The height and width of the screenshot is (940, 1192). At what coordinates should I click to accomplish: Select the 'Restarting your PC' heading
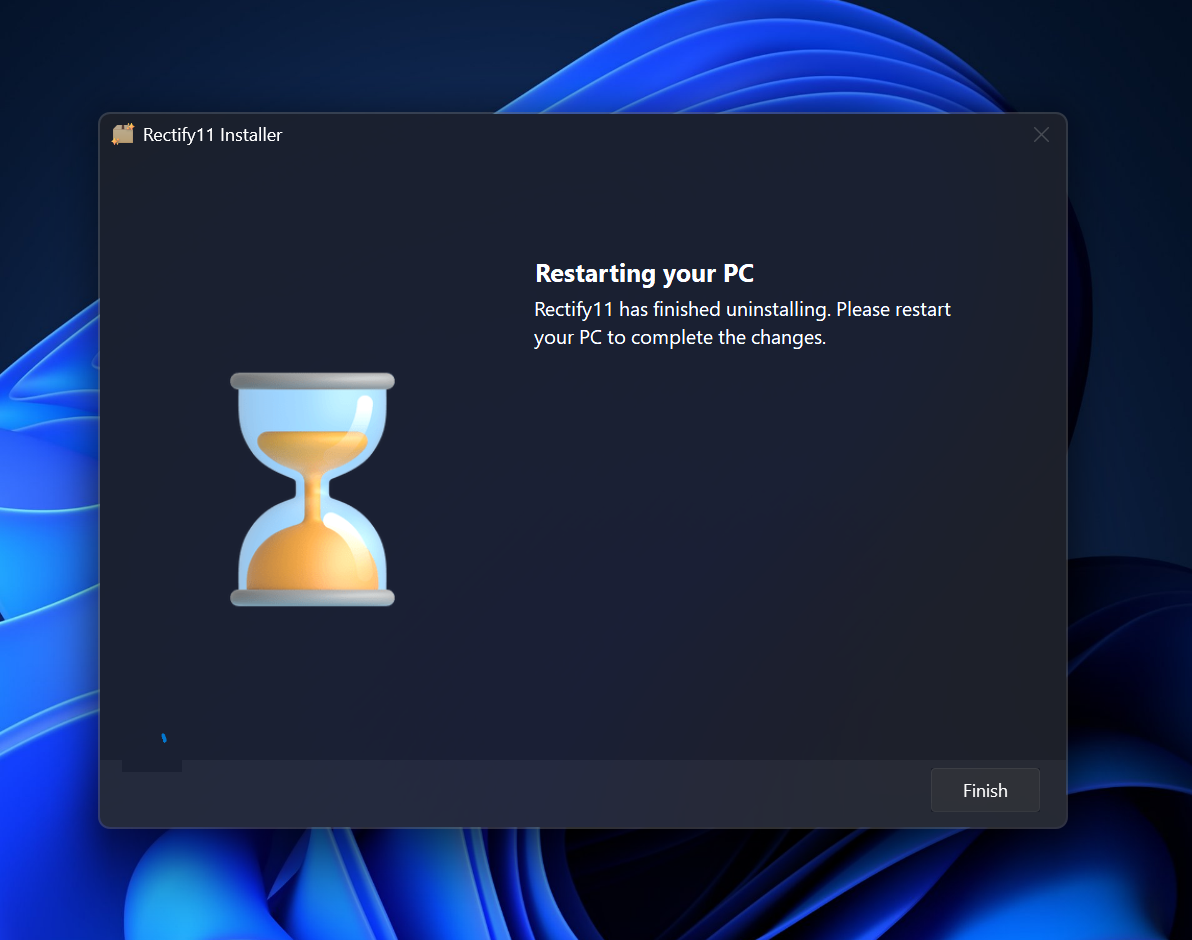coord(644,274)
